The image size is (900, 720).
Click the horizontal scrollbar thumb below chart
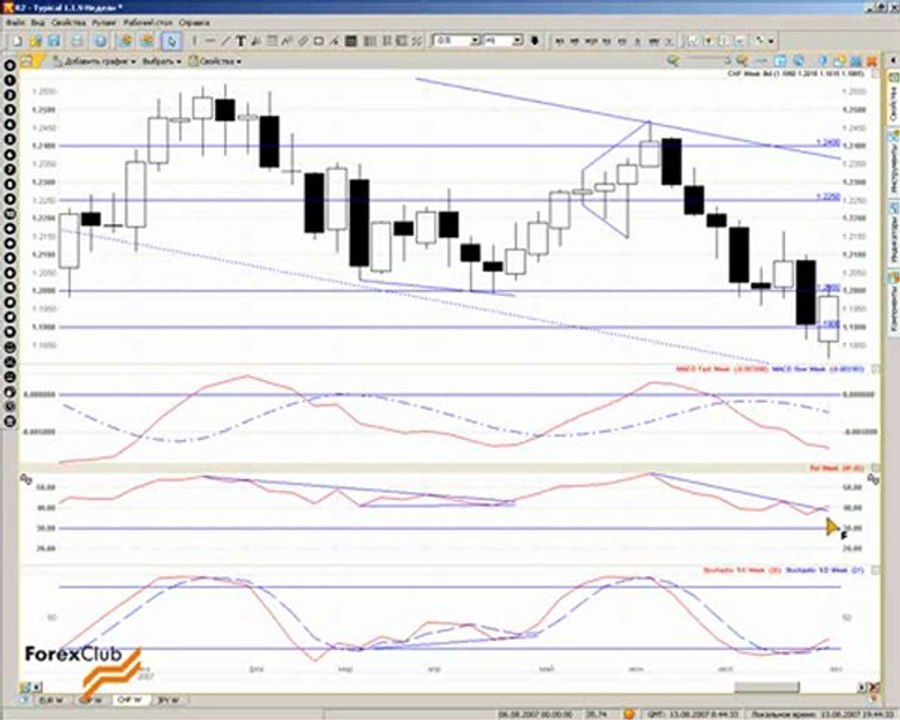click(x=766, y=687)
